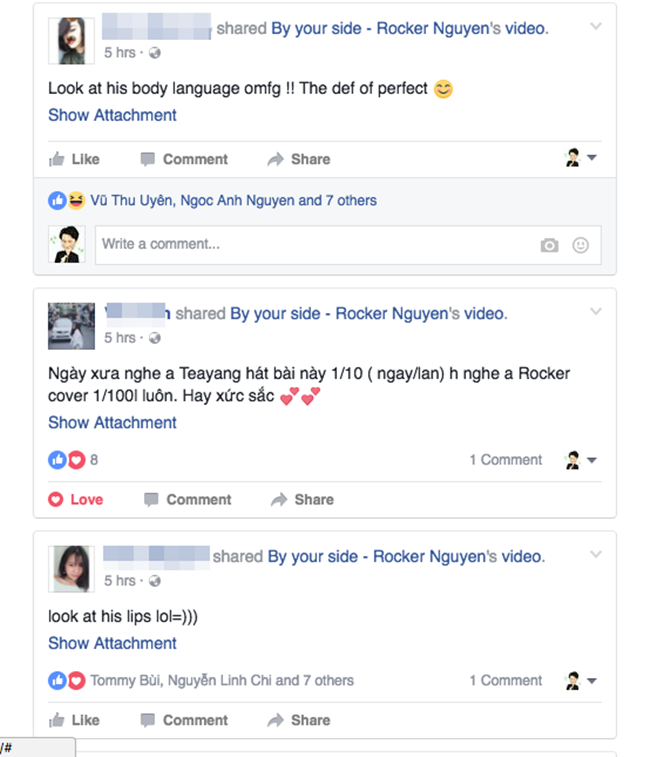Open the profile picture of the second post's author
The height and width of the screenshot is (757, 650).
(x=71, y=326)
